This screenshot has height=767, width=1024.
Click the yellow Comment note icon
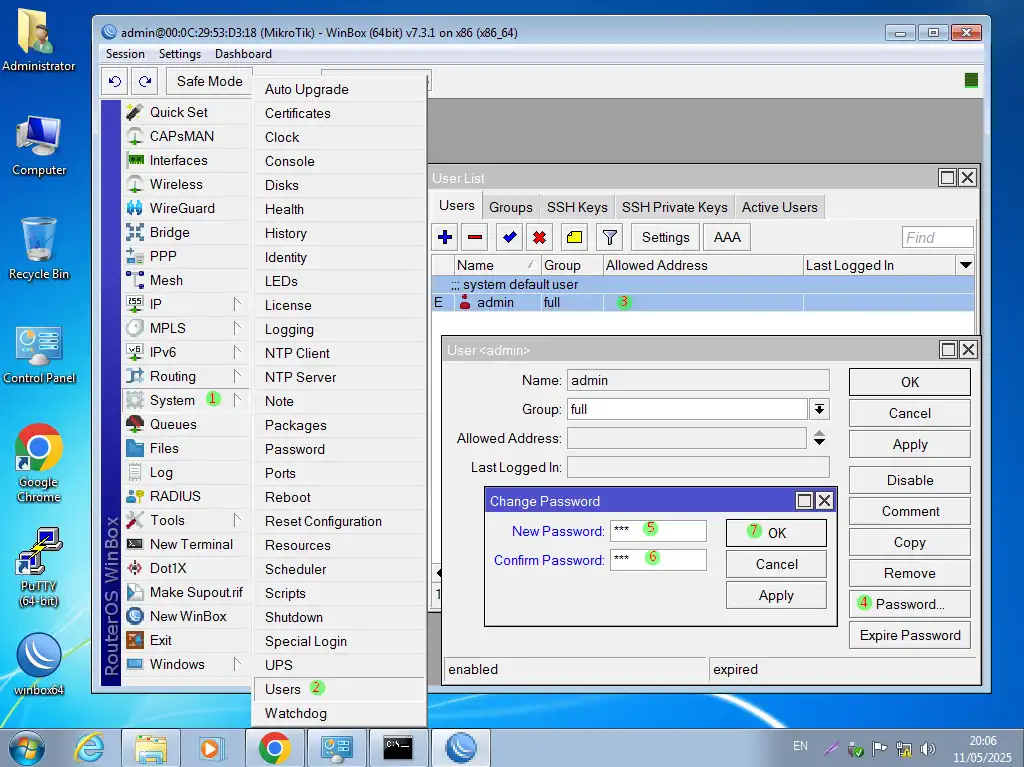click(x=574, y=237)
